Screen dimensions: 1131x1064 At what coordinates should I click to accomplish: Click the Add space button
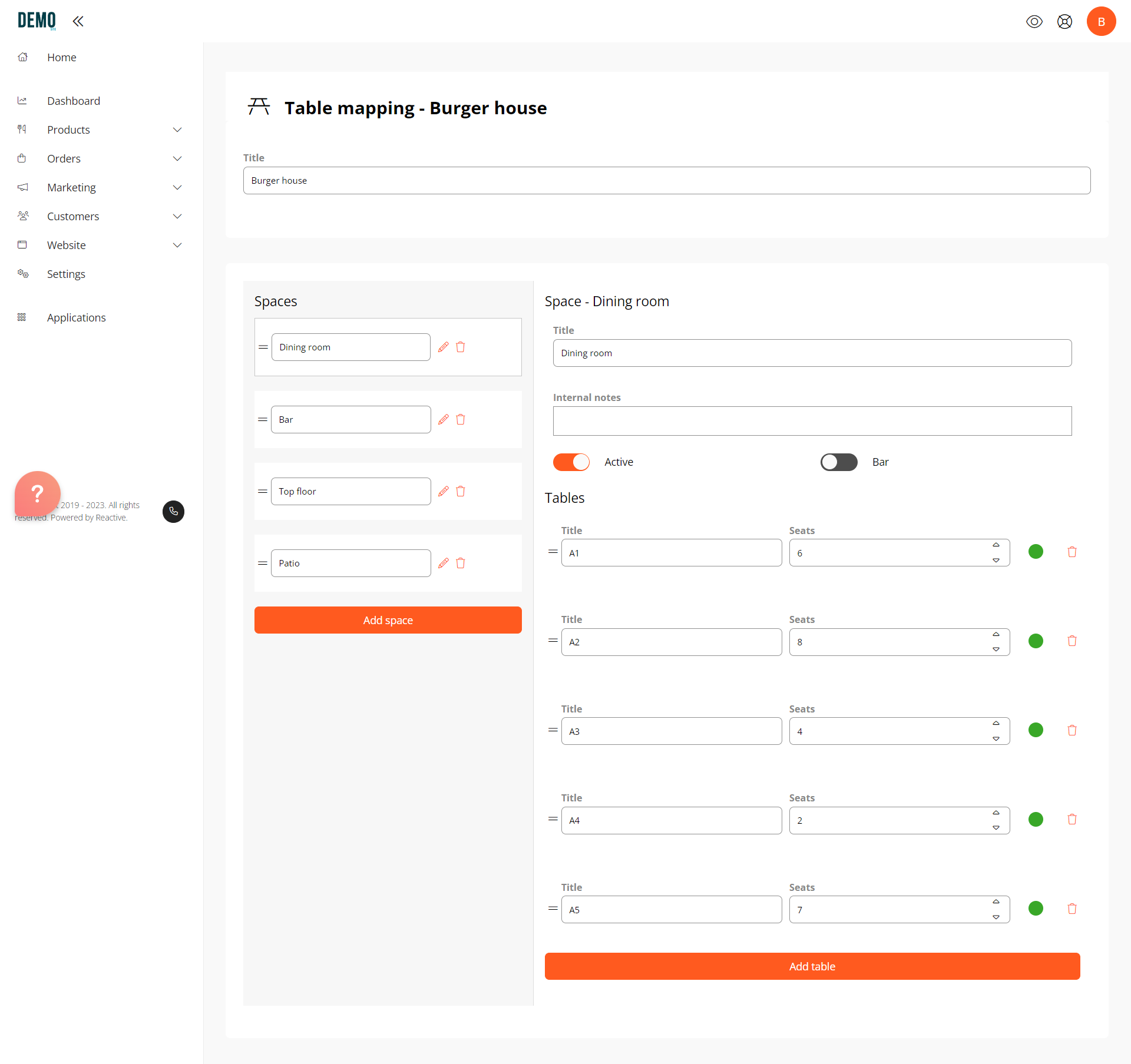click(x=388, y=620)
